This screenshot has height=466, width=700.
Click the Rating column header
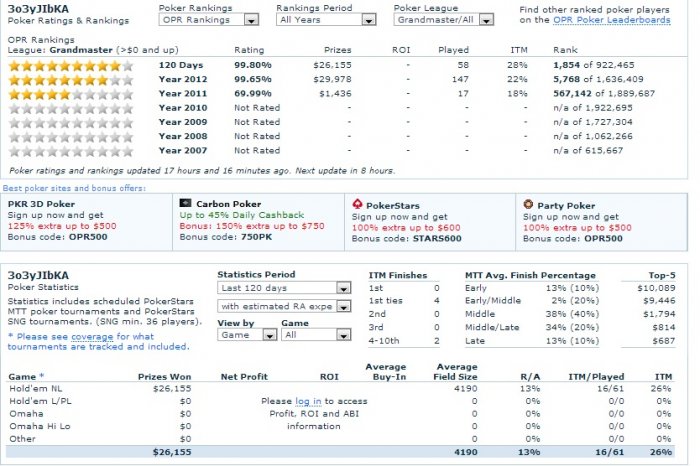249,50
